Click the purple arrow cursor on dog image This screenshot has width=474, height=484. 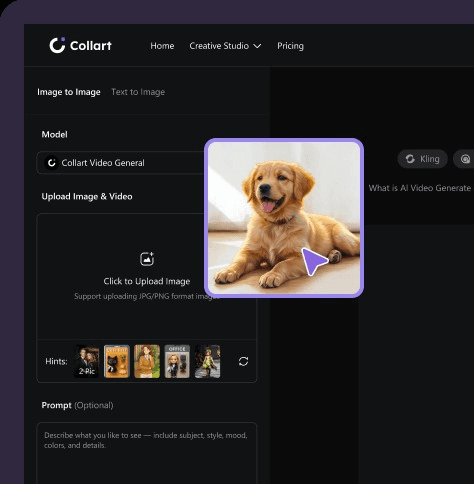[x=314, y=261]
